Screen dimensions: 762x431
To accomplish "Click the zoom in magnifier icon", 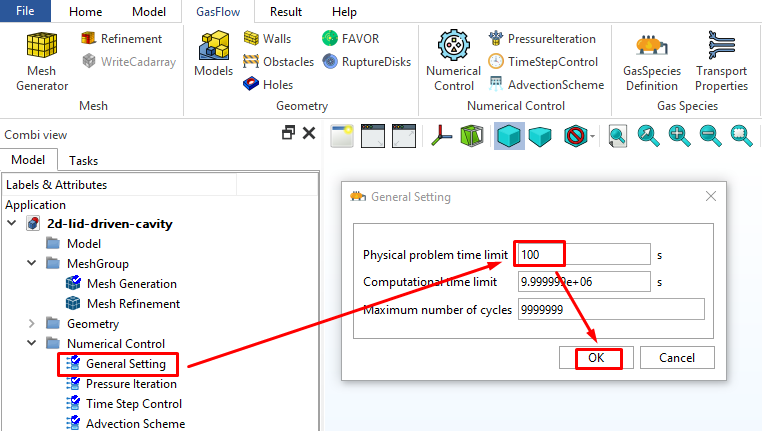I will (679, 135).
